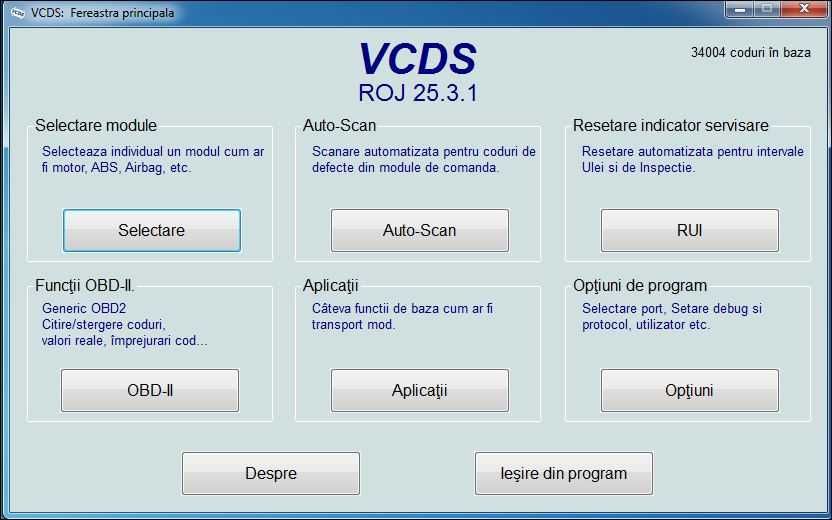This screenshot has width=832, height=520.
Task: Click the '34004 coduri în baza' text
Action: 751,53
